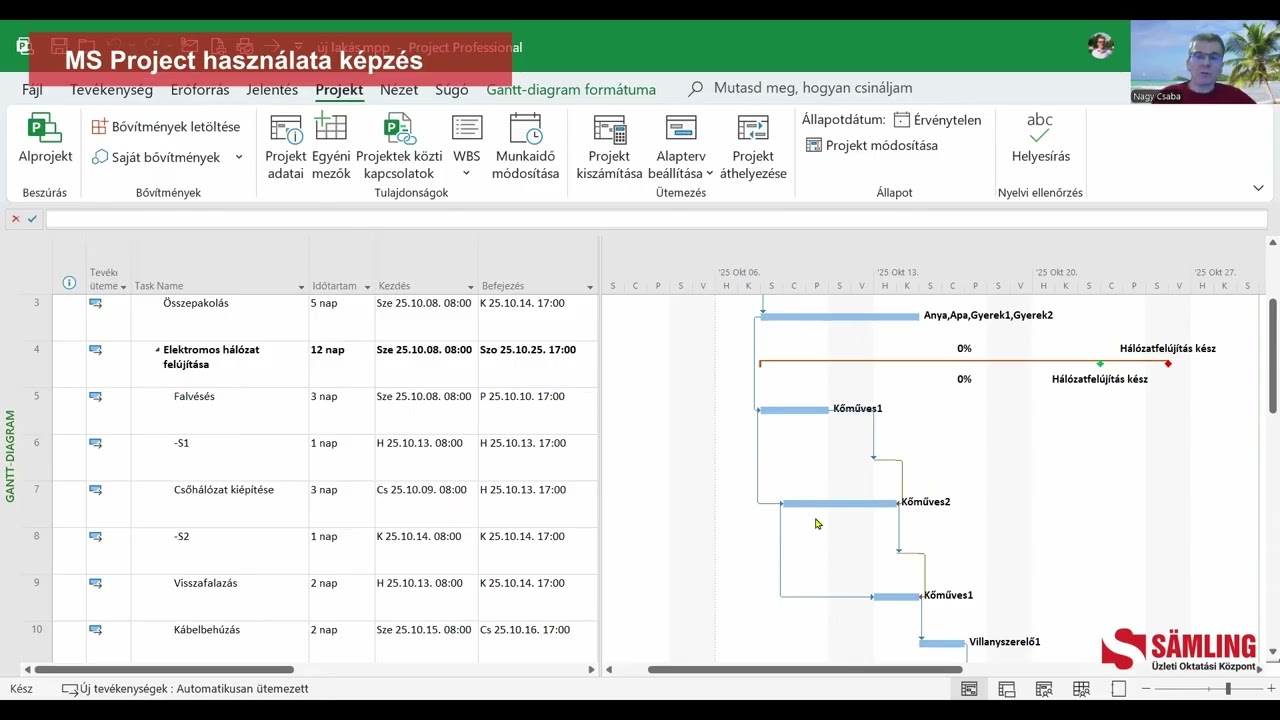Open Kezdés column filter dropdown
1280x720 pixels.
click(x=470, y=287)
